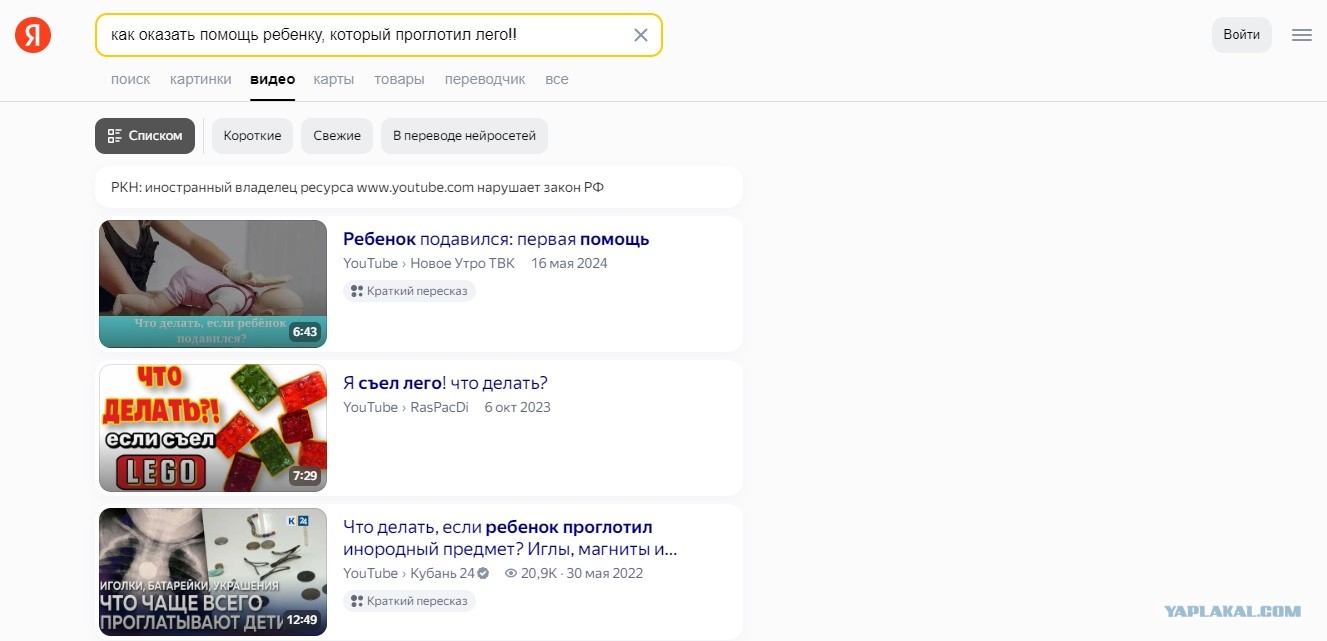Clear the search query with X icon
The image size is (1327, 641).
pyautogui.click(x=641, y=35)
